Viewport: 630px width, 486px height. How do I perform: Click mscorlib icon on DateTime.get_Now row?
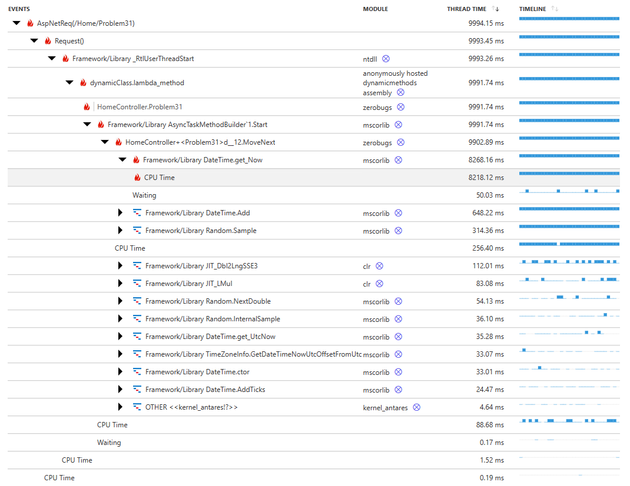coord(398,160)
